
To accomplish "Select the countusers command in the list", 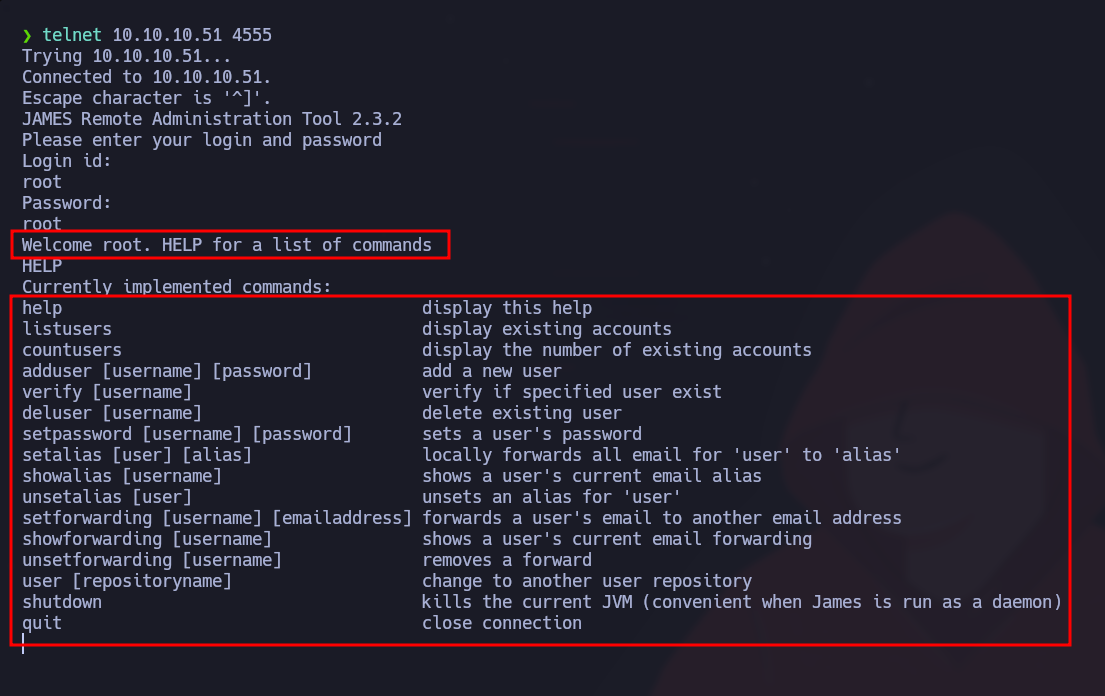I will (72, 350).
